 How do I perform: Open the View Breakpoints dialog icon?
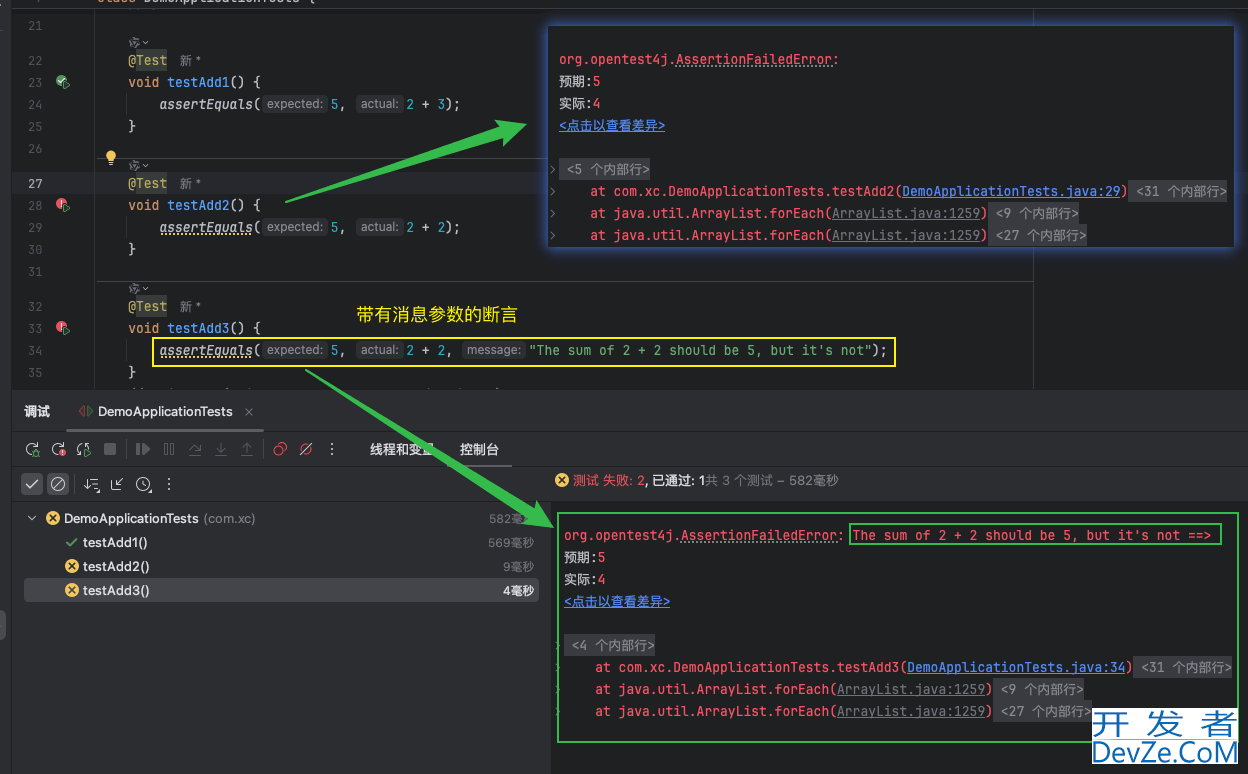tap(280, 450)
